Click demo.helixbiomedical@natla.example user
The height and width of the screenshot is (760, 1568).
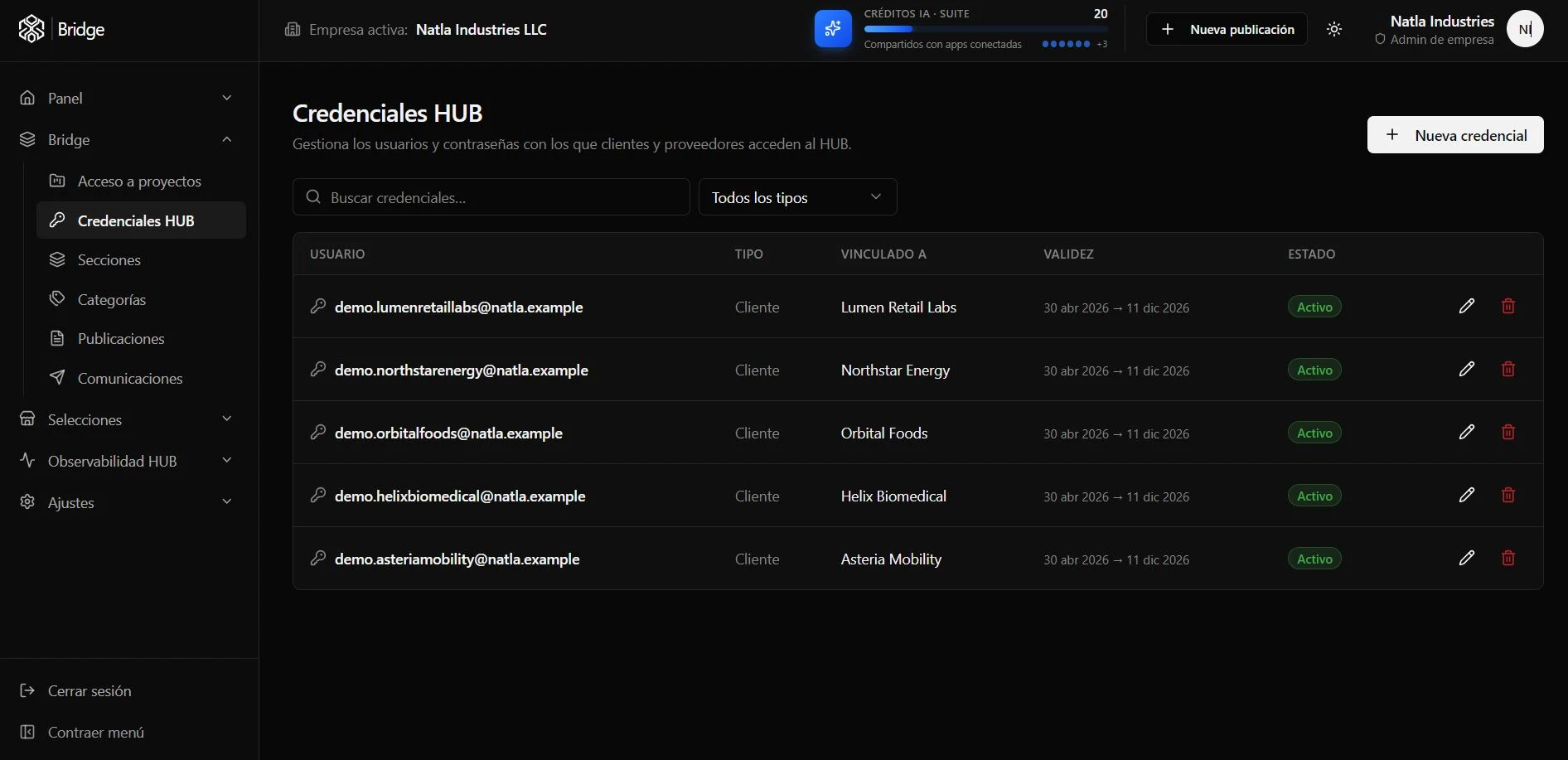coord(460,496)
